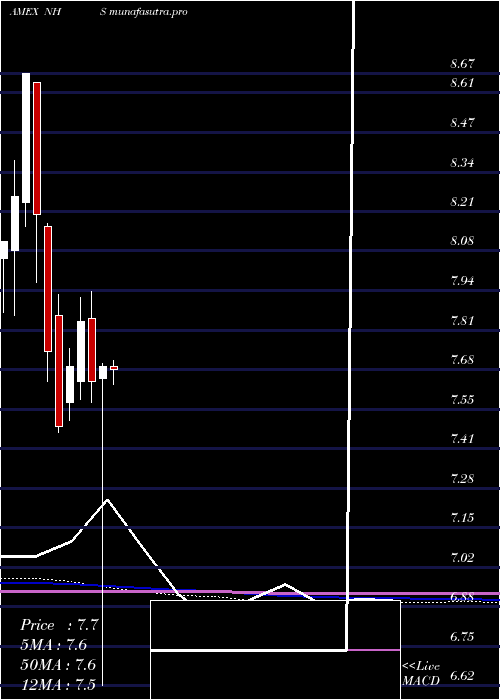Click the 7.28 price axis label
This screenshot has width=500, height=700.
[x=462, y=479]
